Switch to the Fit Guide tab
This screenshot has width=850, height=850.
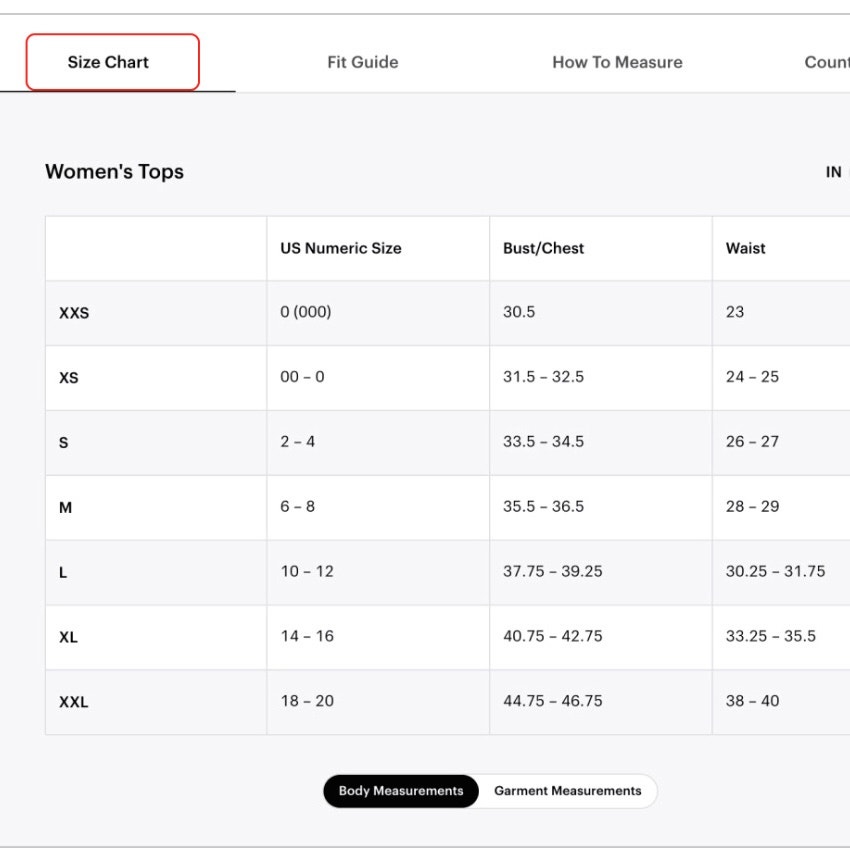click(363, 62)
